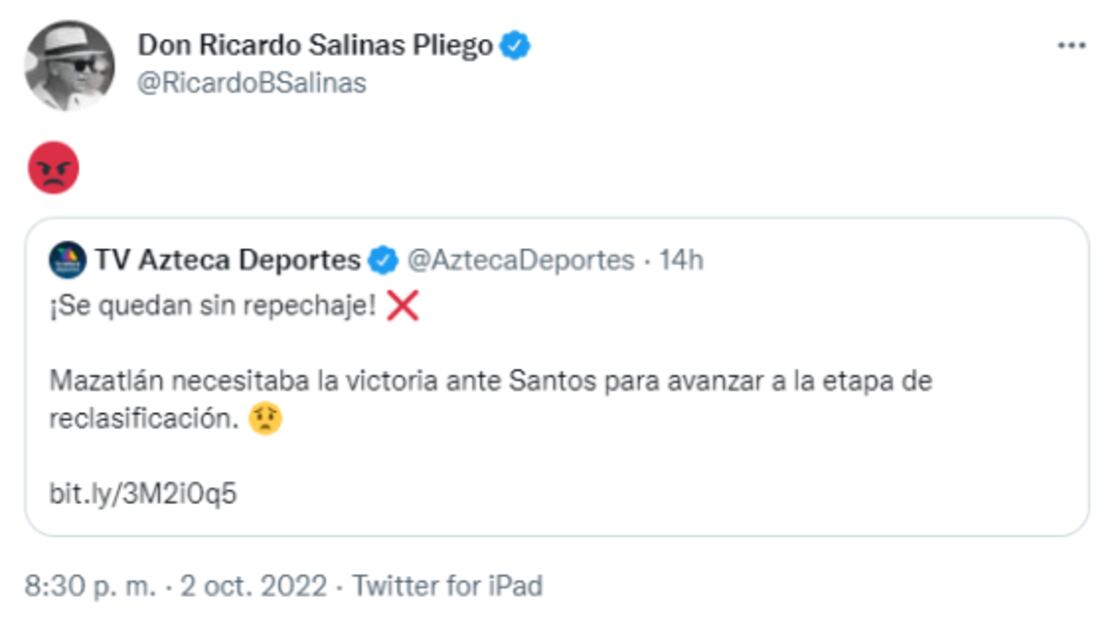Click the worried face emoji after reclasificación

pos(266,418)
